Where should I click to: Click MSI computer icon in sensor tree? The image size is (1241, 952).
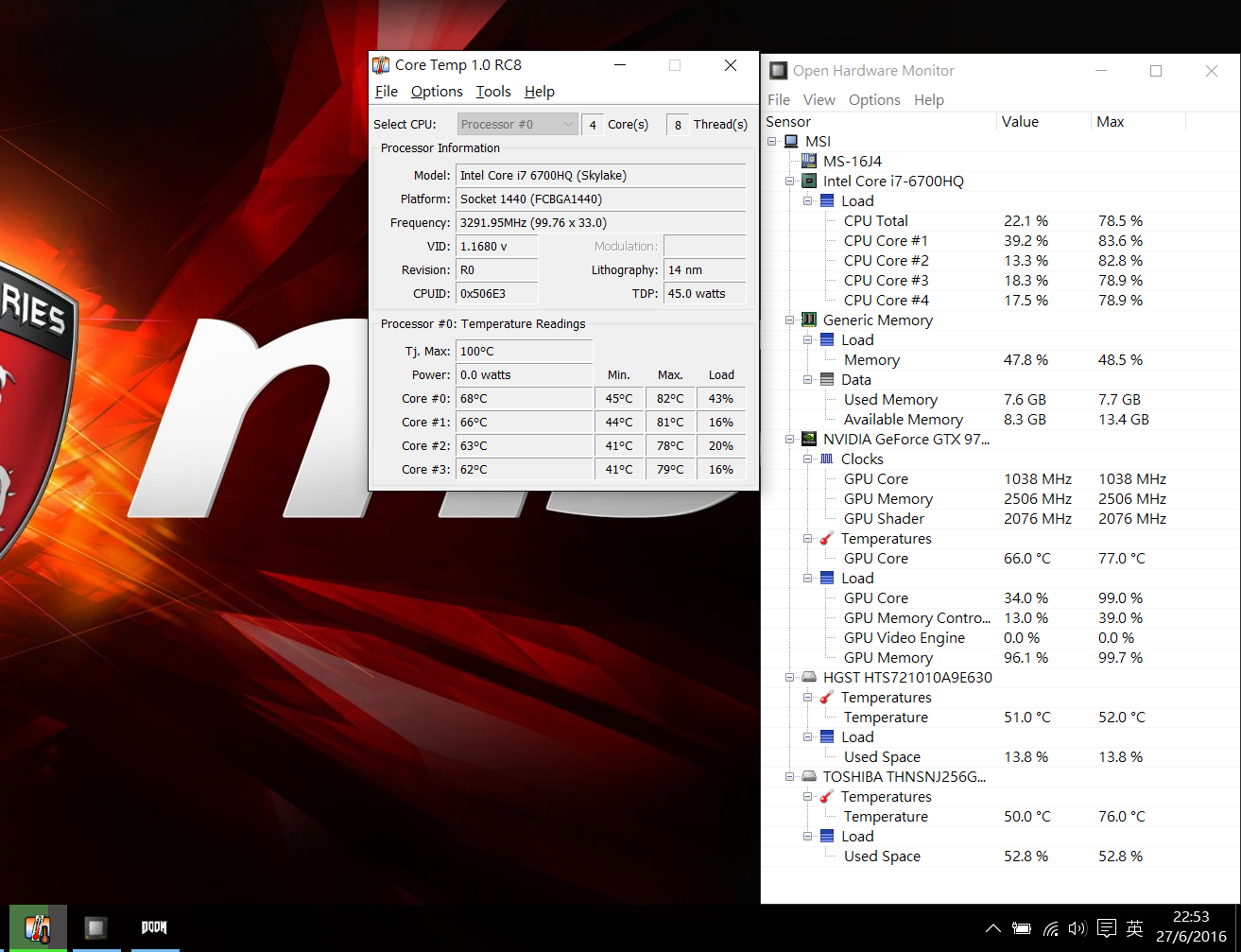tap(791, 142)
